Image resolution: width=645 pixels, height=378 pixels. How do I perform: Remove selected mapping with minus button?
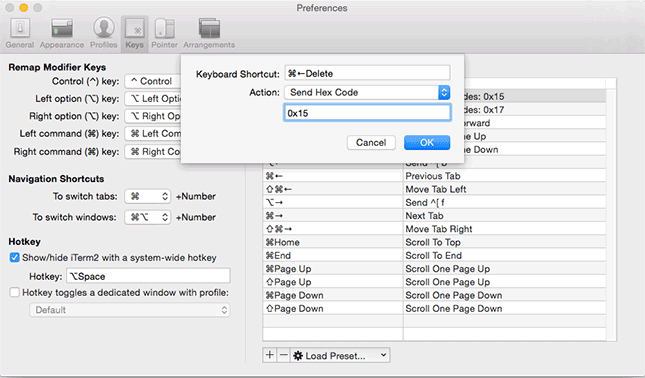[284, 355]
